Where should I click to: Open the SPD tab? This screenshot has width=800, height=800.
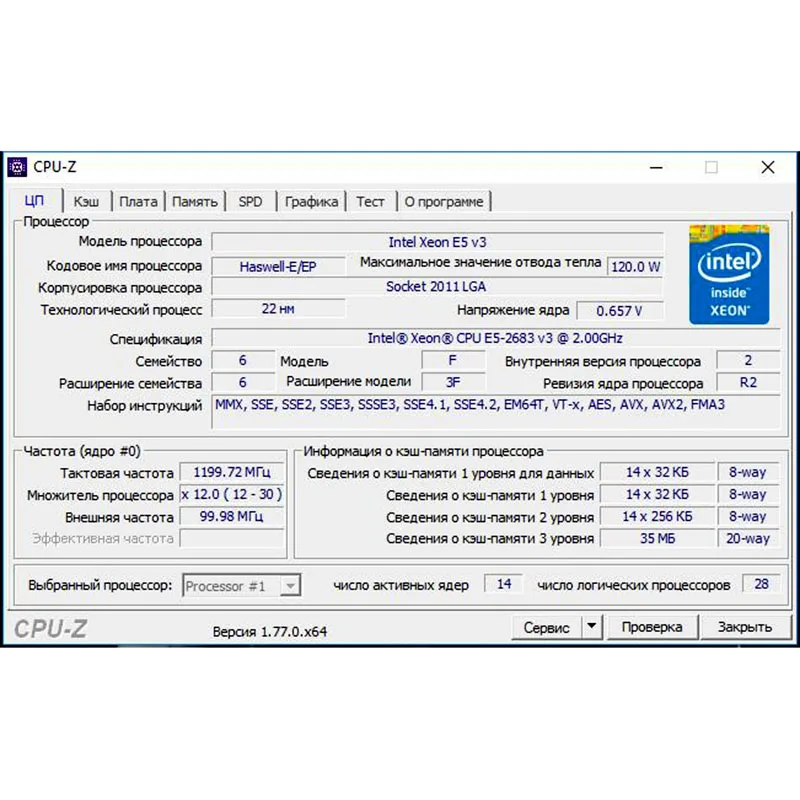[250, 201]
